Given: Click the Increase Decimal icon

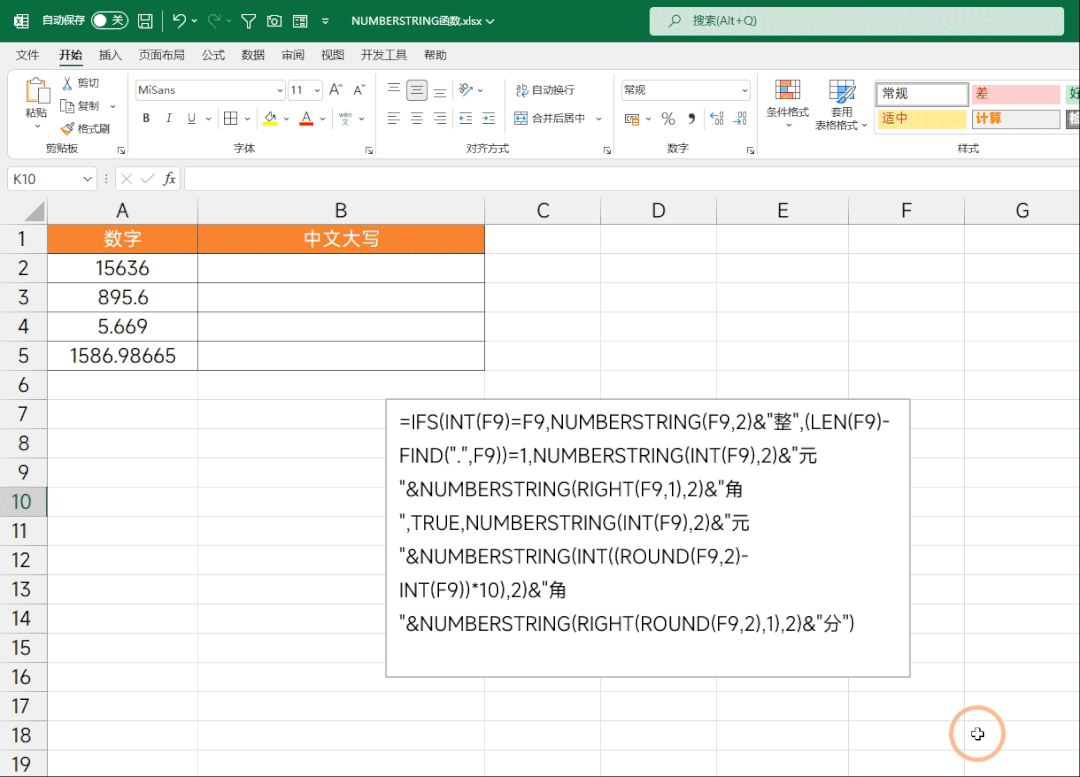Looking at the screenshot, I should point(716,118).
